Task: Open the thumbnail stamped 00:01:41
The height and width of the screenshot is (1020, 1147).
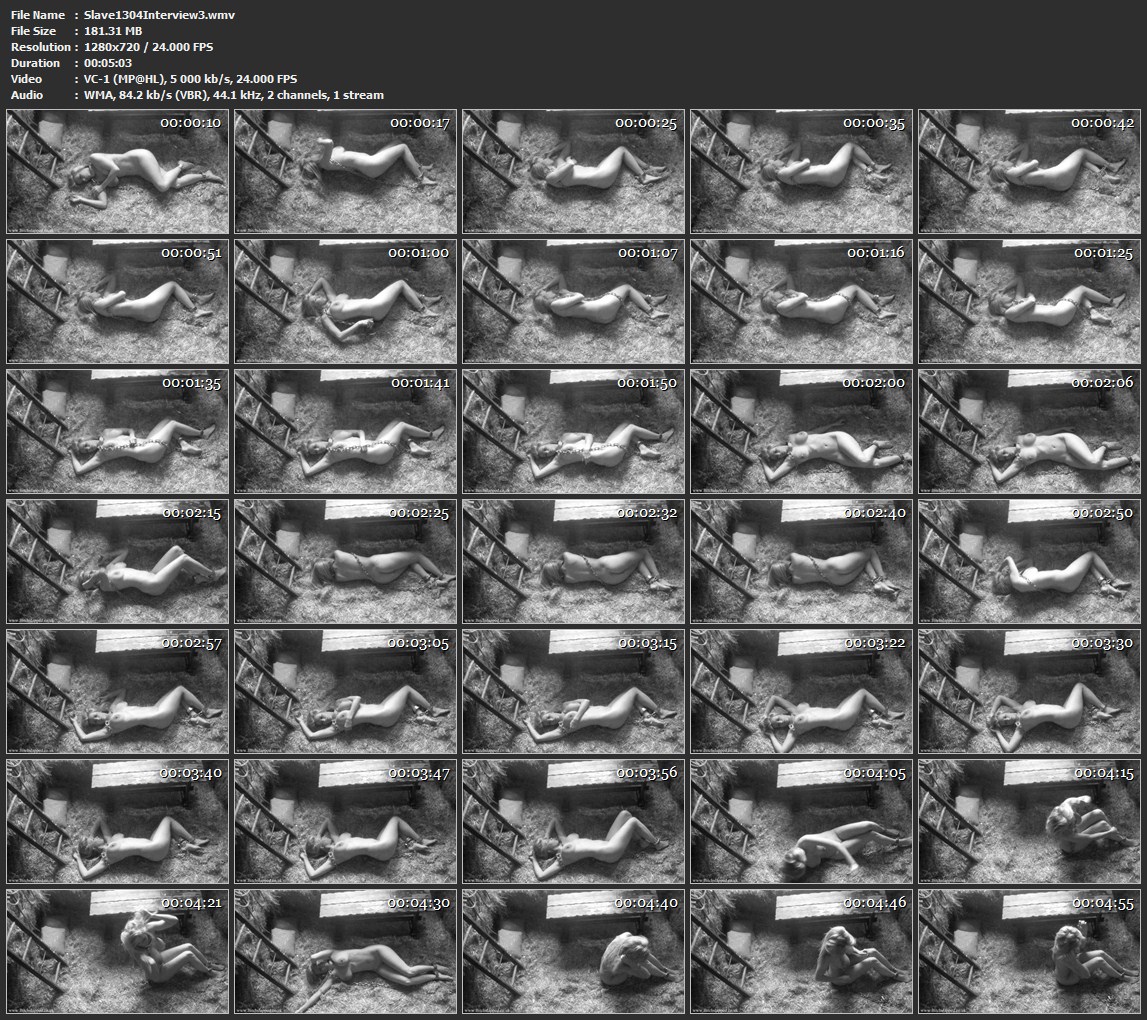Action: click(345, 432)
